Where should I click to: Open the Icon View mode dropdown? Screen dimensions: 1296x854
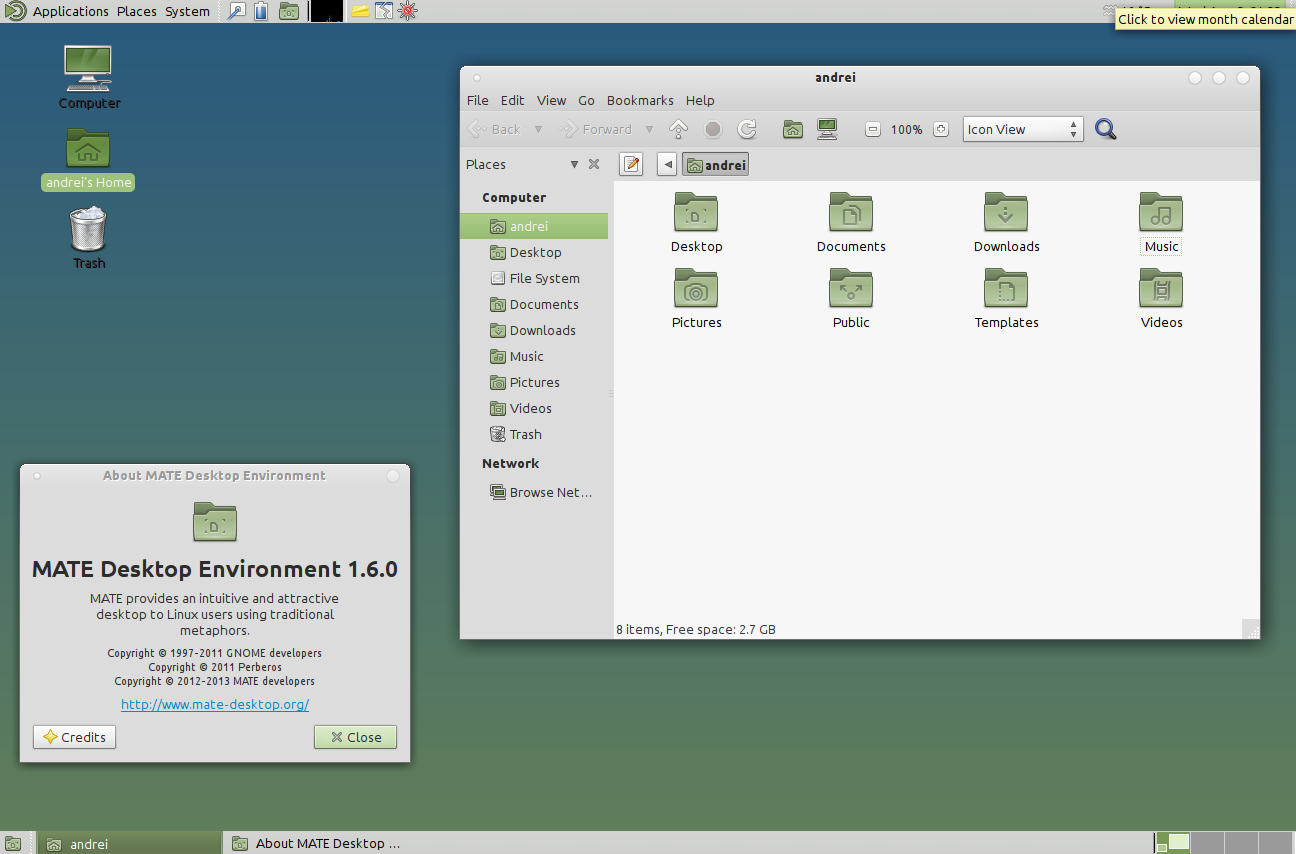pos(1022,129)
